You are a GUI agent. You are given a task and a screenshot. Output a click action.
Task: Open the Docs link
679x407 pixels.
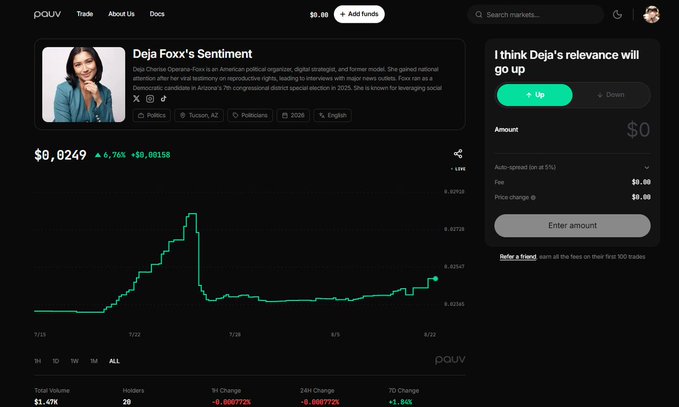point(157,14)
